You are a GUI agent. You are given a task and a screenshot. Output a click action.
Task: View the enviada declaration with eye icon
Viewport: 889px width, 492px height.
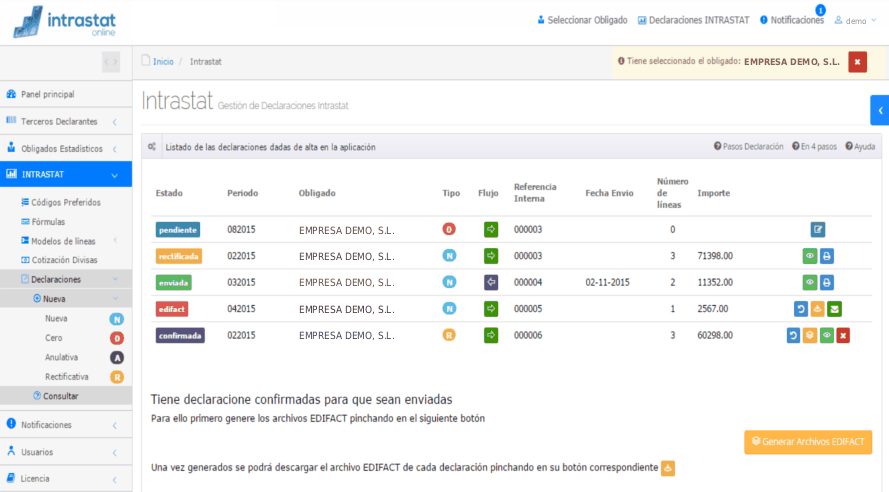[x=810, y=282]
